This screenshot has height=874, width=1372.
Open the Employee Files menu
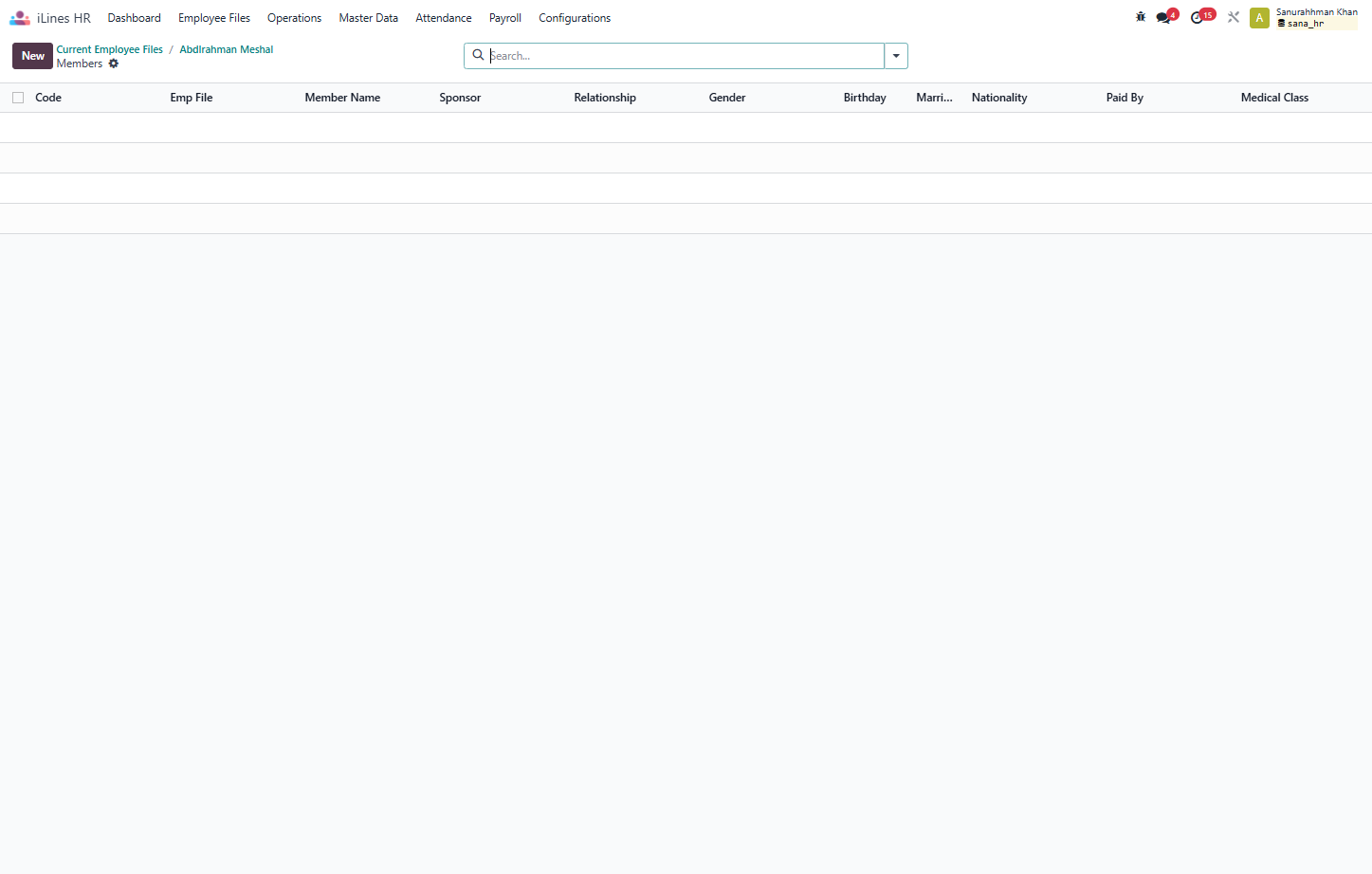214,18
